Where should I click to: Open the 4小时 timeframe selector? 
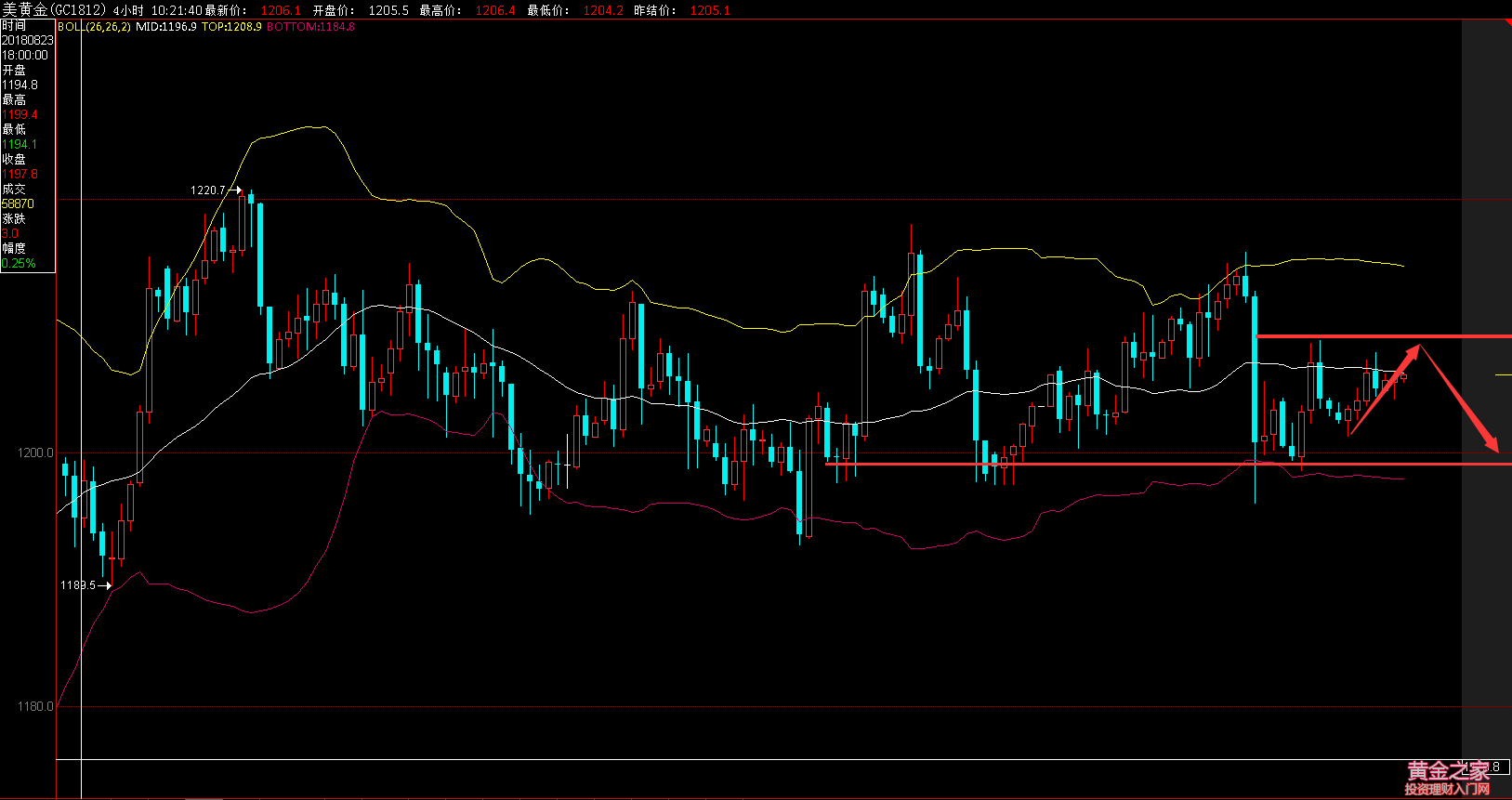click(128, 10)
